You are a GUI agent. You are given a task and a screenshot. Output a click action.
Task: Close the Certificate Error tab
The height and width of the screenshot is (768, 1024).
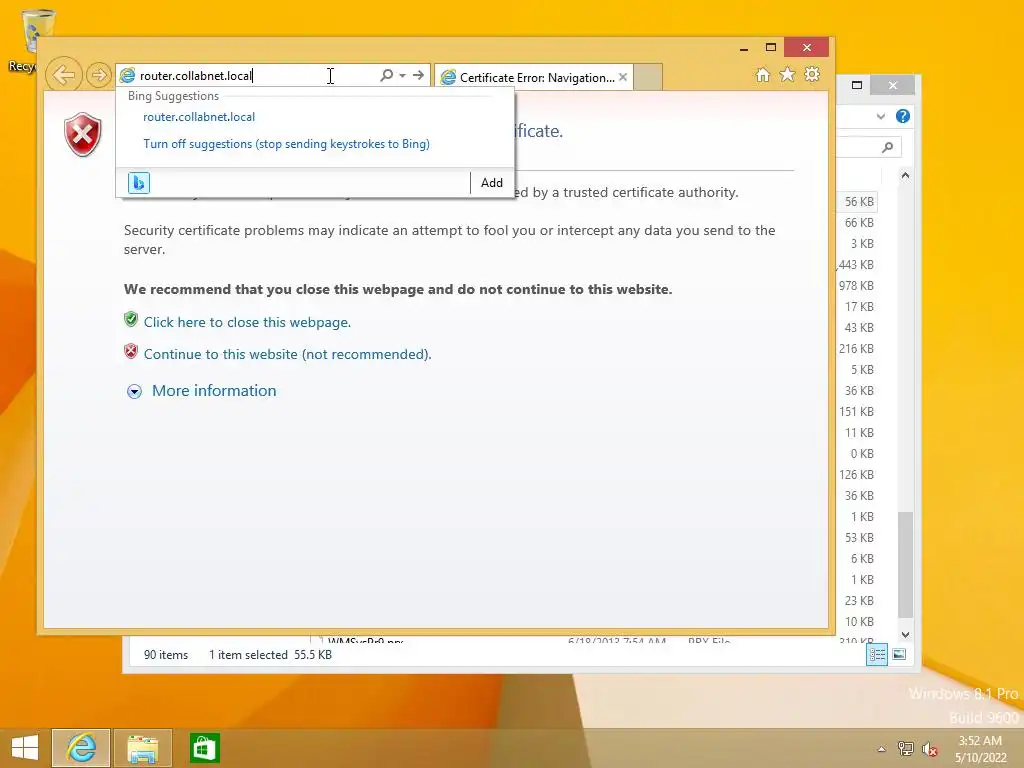[x=623, y=77]
